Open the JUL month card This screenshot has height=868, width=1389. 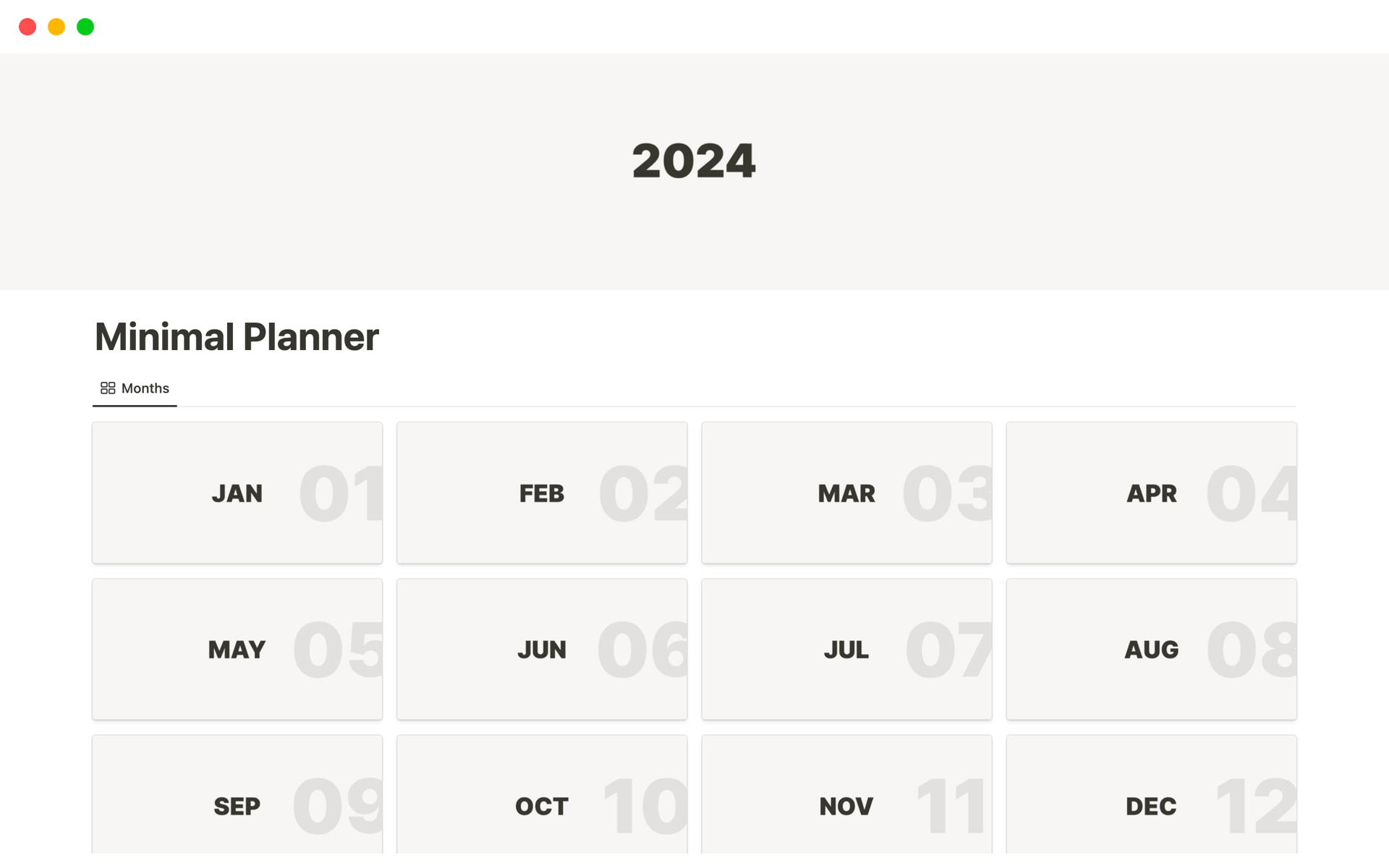click(846, 650)
